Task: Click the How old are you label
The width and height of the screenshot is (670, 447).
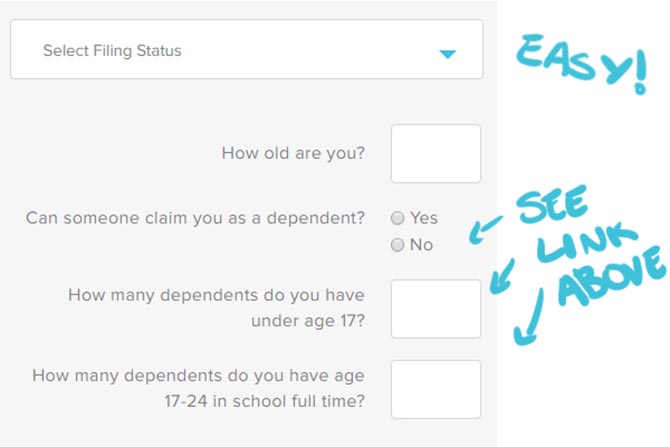Action: pyautogui.click(x=293, y=153)
